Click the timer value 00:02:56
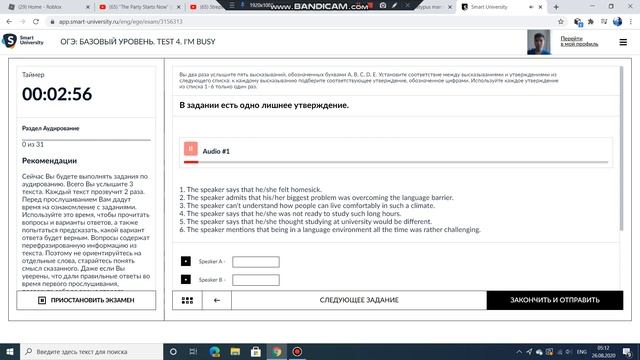 [x=57, y=94]
